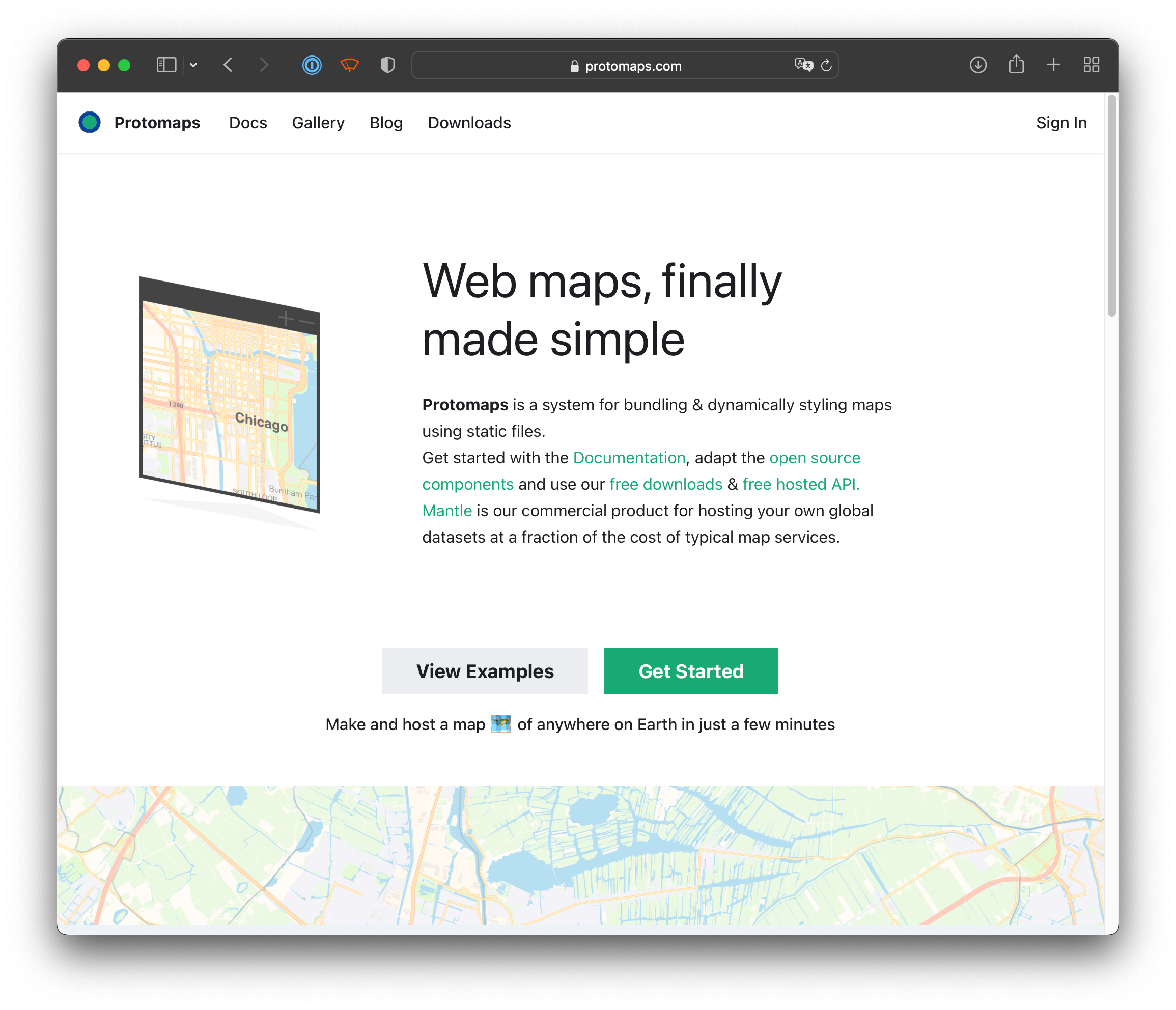Open the Downloads manager icon
The height and width of the screenshot is (1010, 1176).
click(978, 65)
